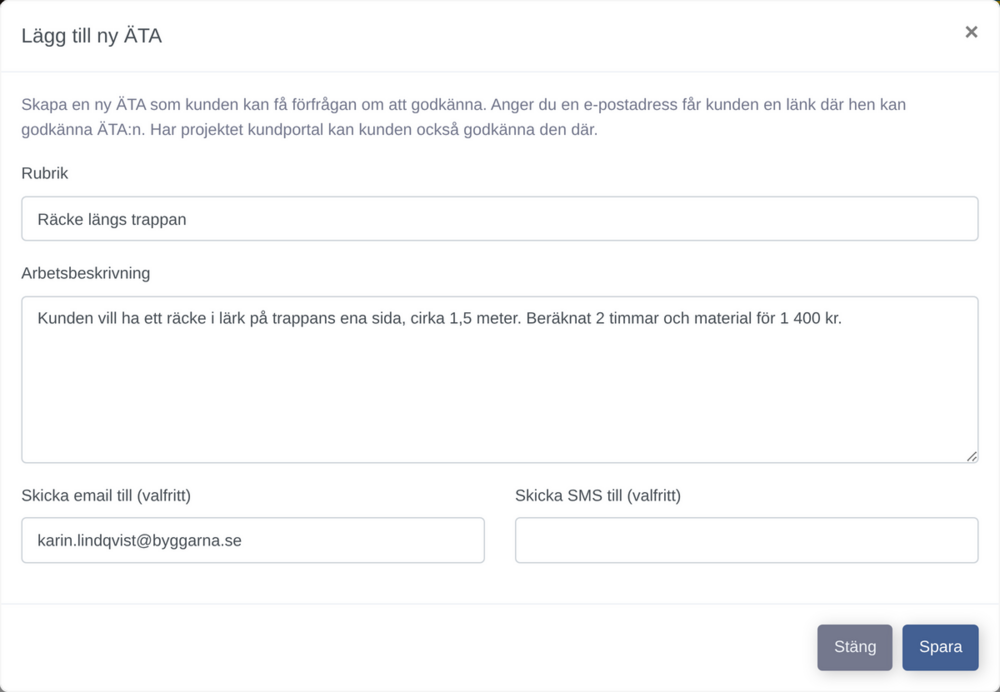Place cursor after '1 400 kr.' in textarea
This screenshot has width=1000, height=692.
(x=844, y=318)
